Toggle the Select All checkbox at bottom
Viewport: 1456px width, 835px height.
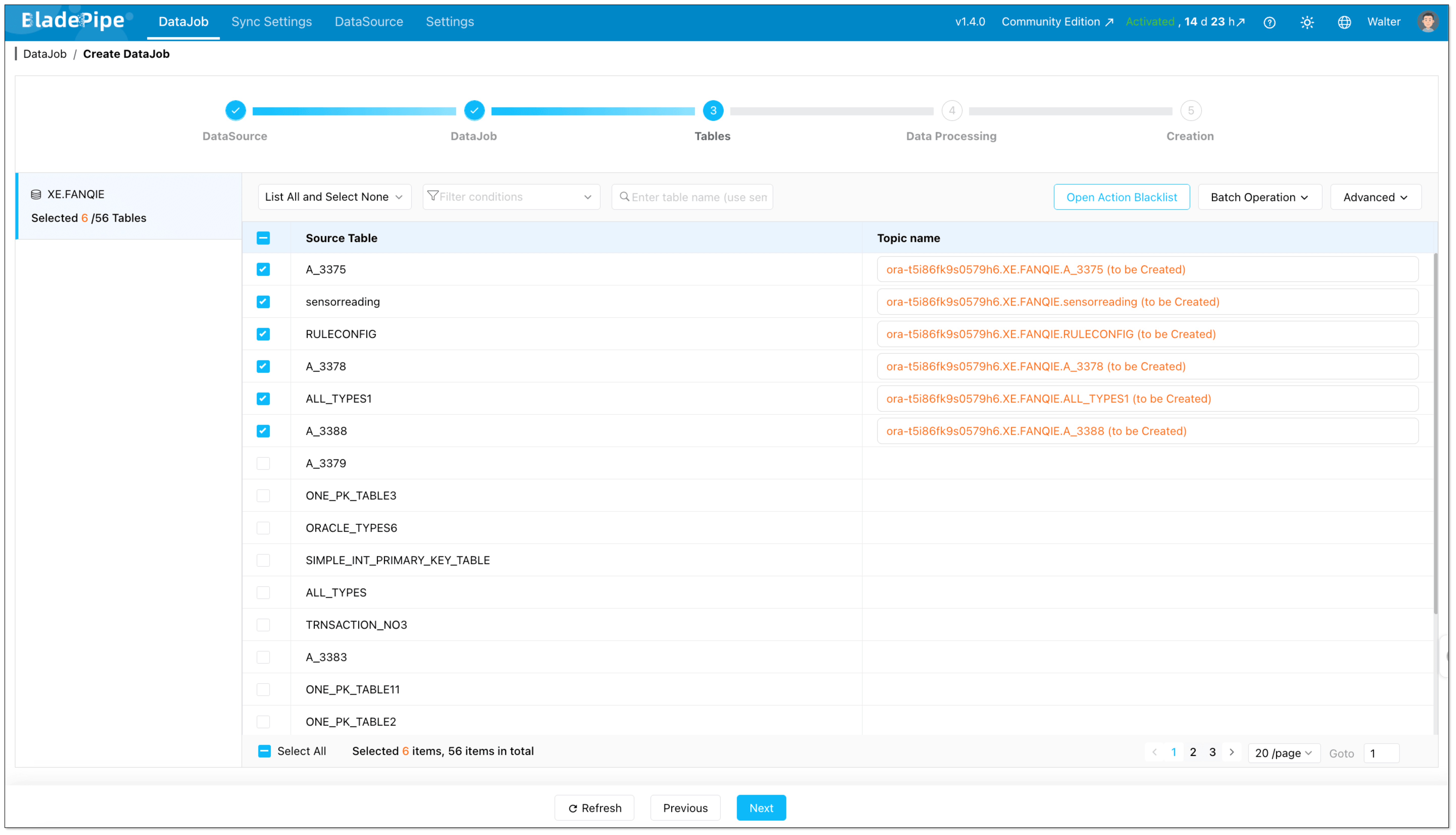point(264,751)
